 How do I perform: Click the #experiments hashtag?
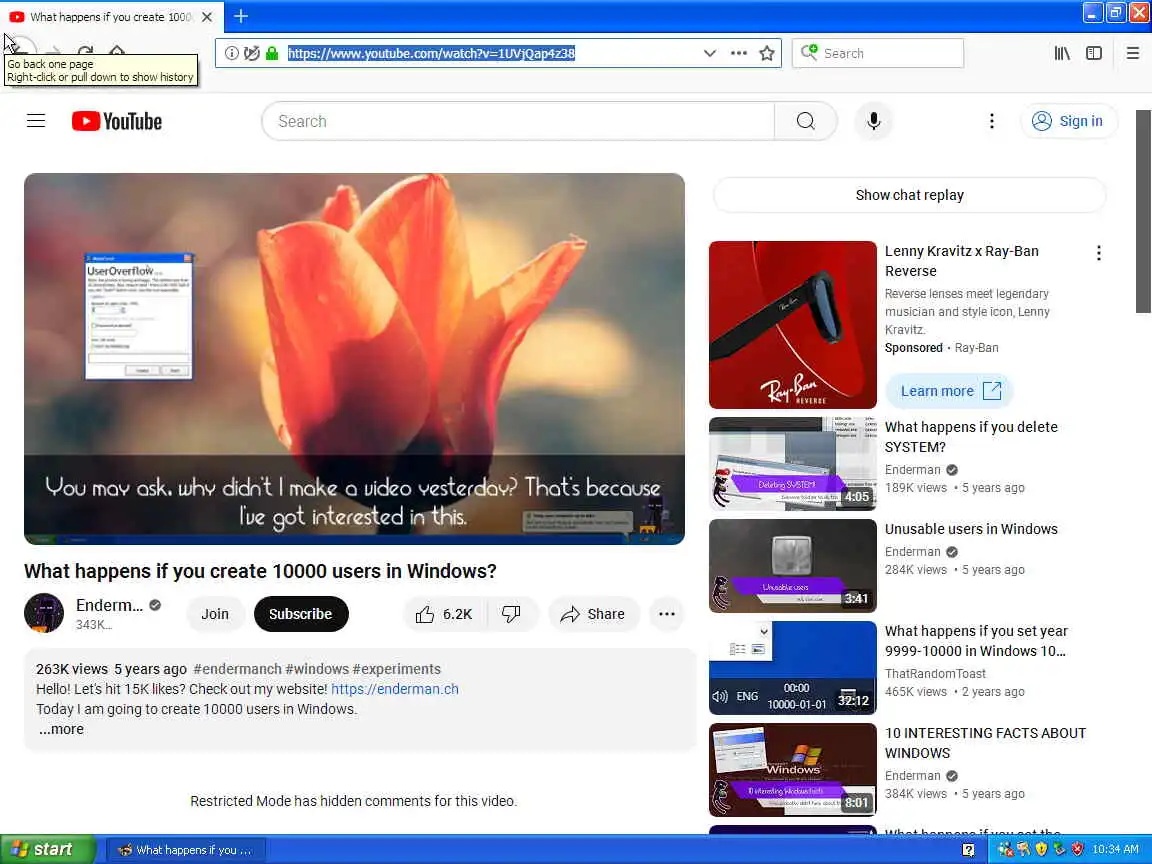pyautogui.click(x=397, y=669)
